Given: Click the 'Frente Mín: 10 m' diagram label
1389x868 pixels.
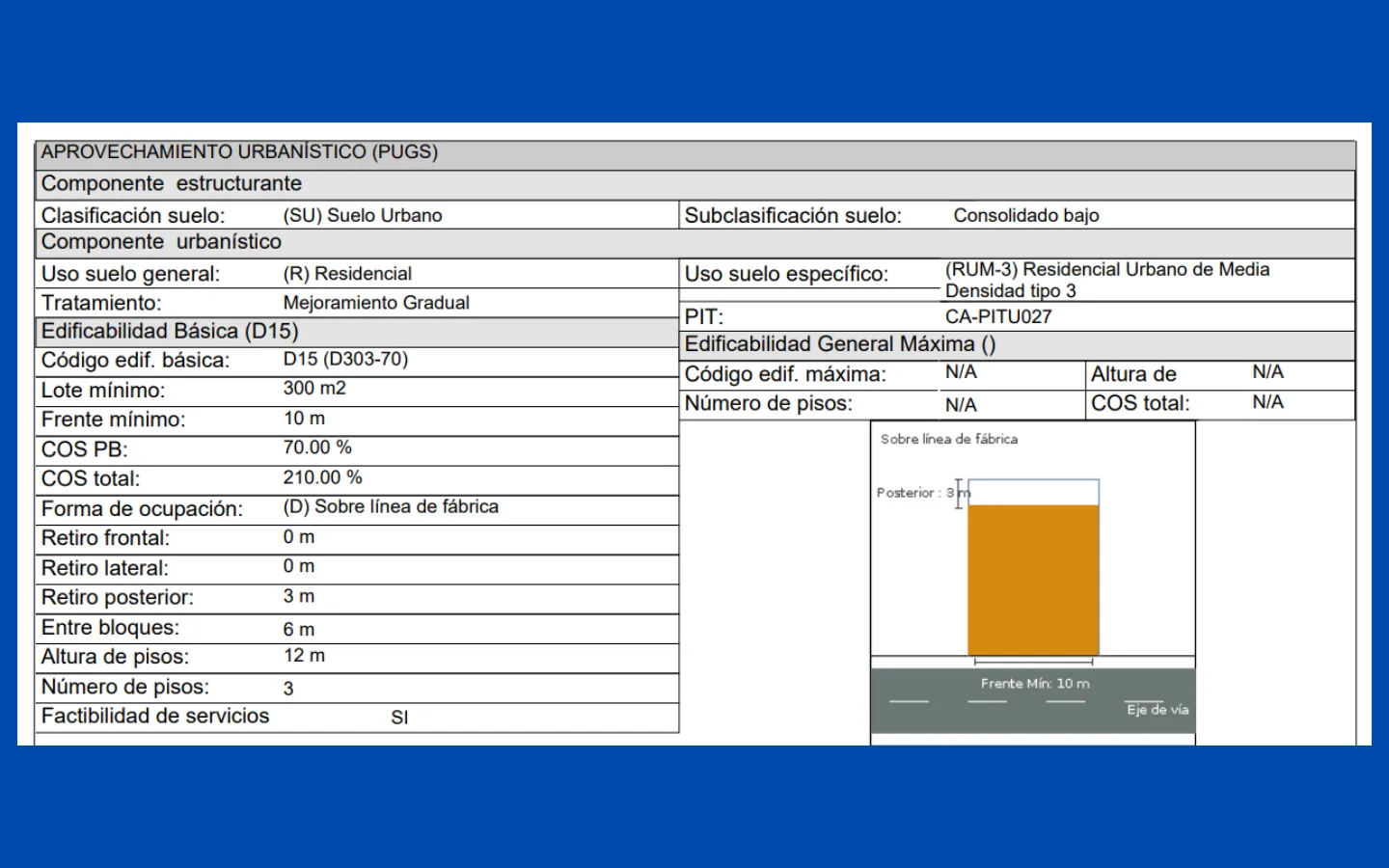Looking at the screenshot, I should 1035,683.
